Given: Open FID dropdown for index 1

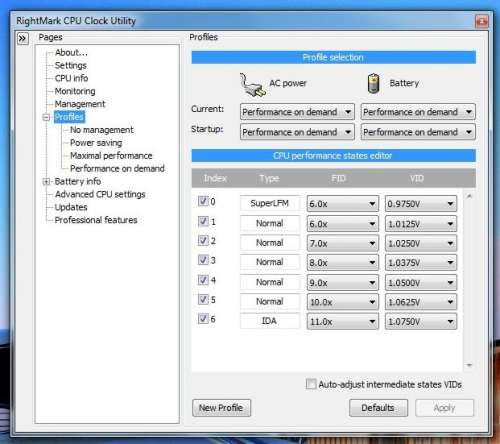Looking at the screenshot, I should click(343, 224).
